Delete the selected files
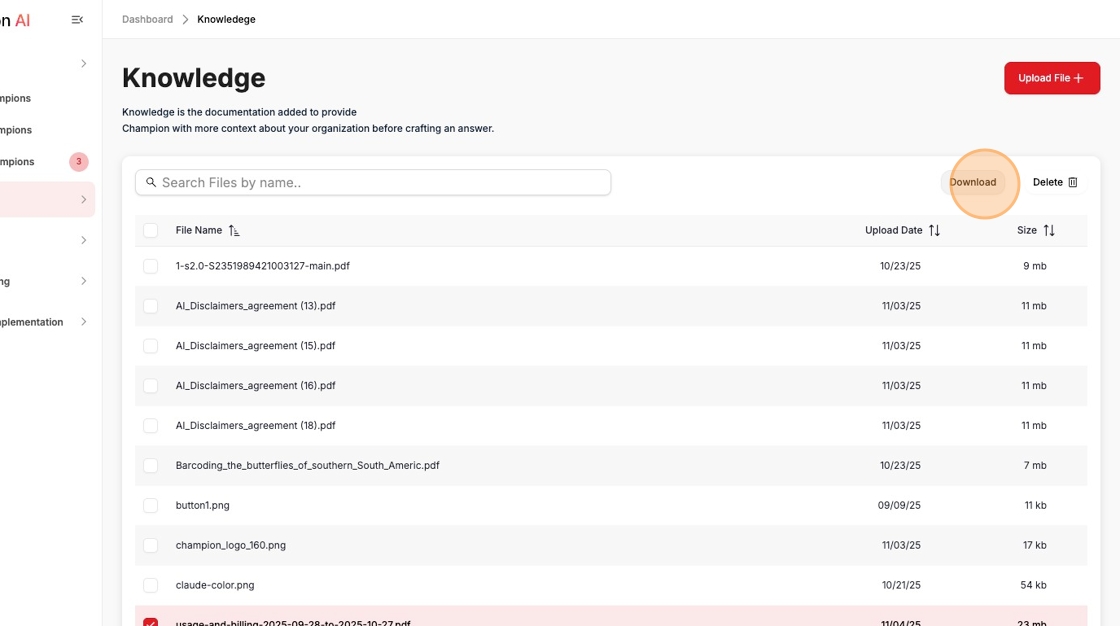 (x=1054, y=182)
